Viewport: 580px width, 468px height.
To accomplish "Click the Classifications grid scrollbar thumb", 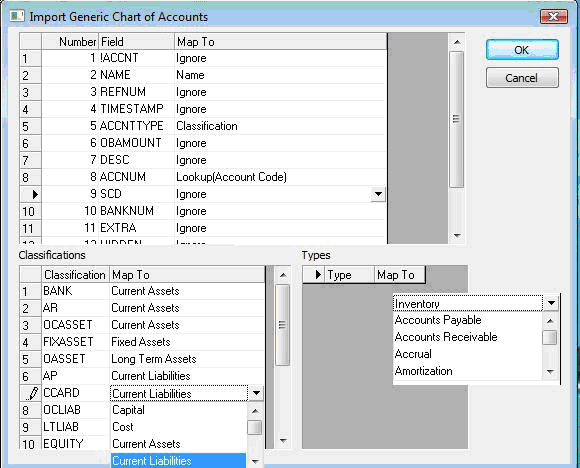I will [x=283, y=325].
